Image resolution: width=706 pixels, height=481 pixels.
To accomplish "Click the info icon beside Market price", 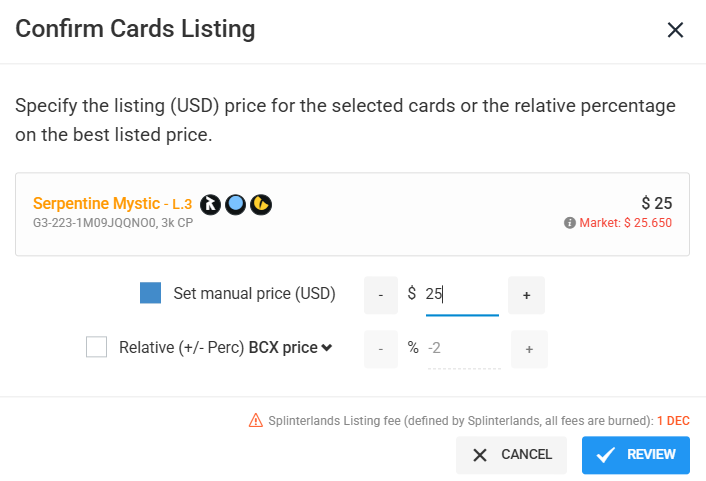I will coord(570,223).
